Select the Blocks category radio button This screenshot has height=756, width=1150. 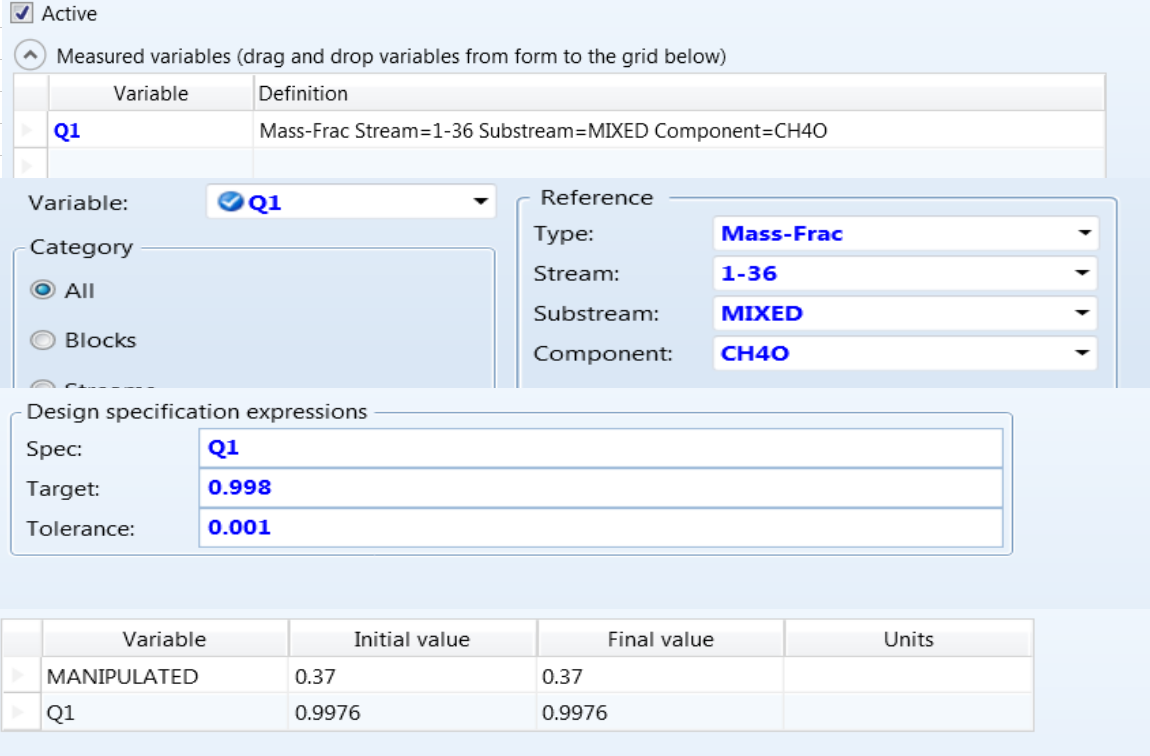point(44,341)
